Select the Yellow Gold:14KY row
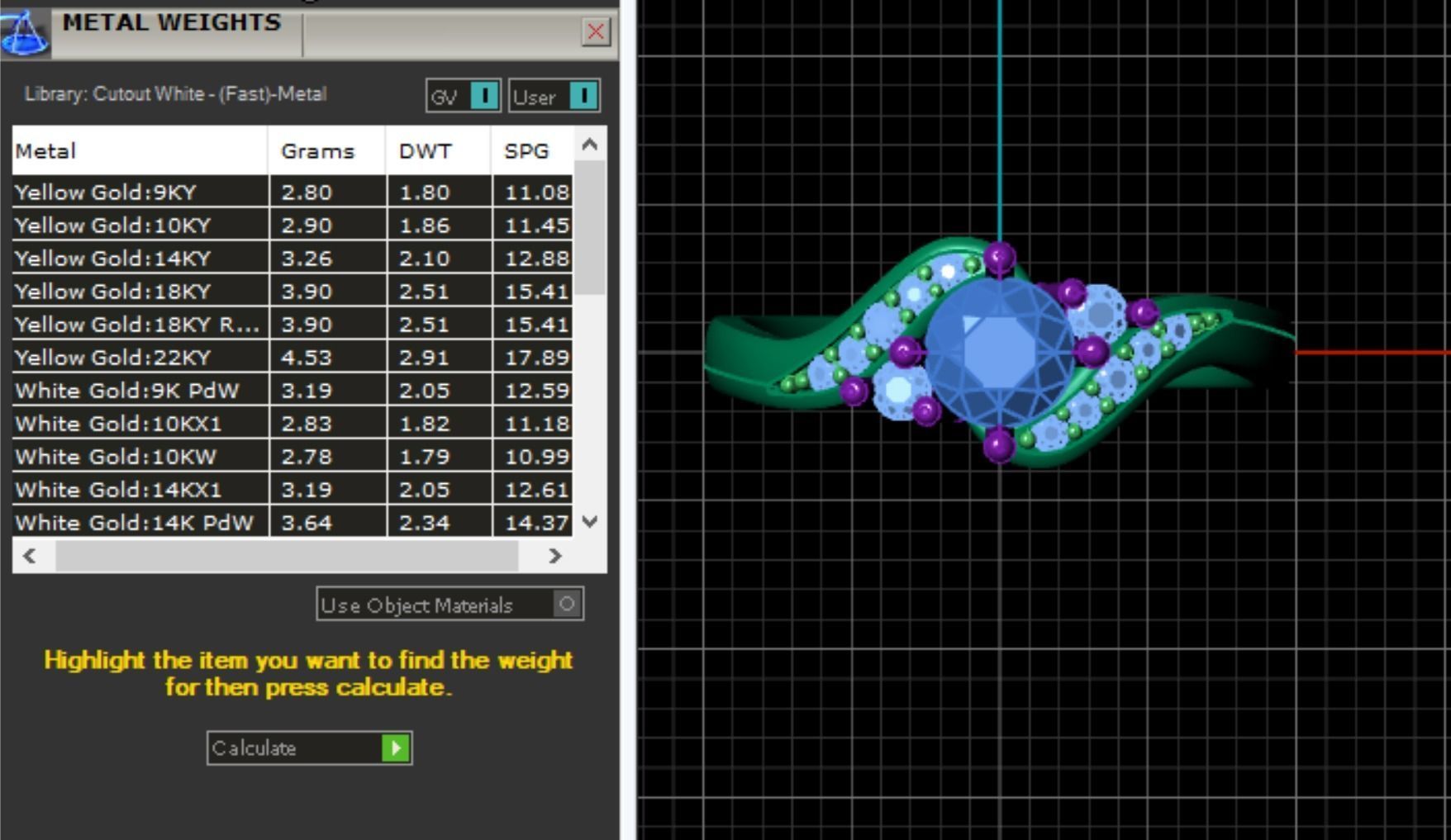Screen dimensions: 1451x840 click(x=293, y=259)
